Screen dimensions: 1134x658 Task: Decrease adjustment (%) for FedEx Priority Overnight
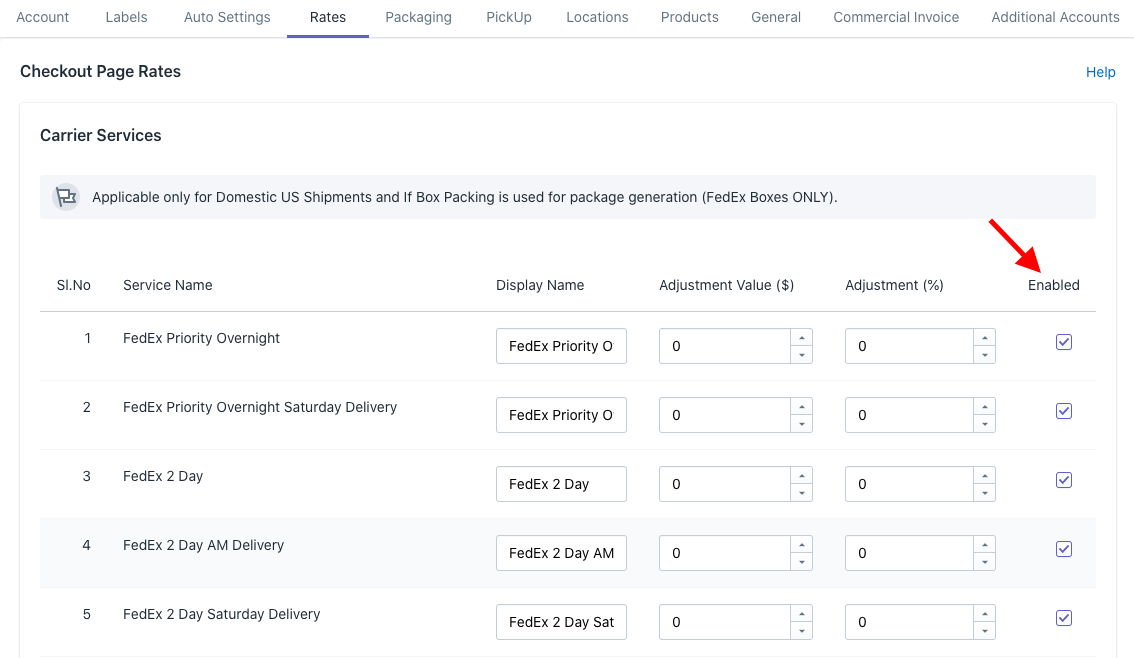(984, 355)
